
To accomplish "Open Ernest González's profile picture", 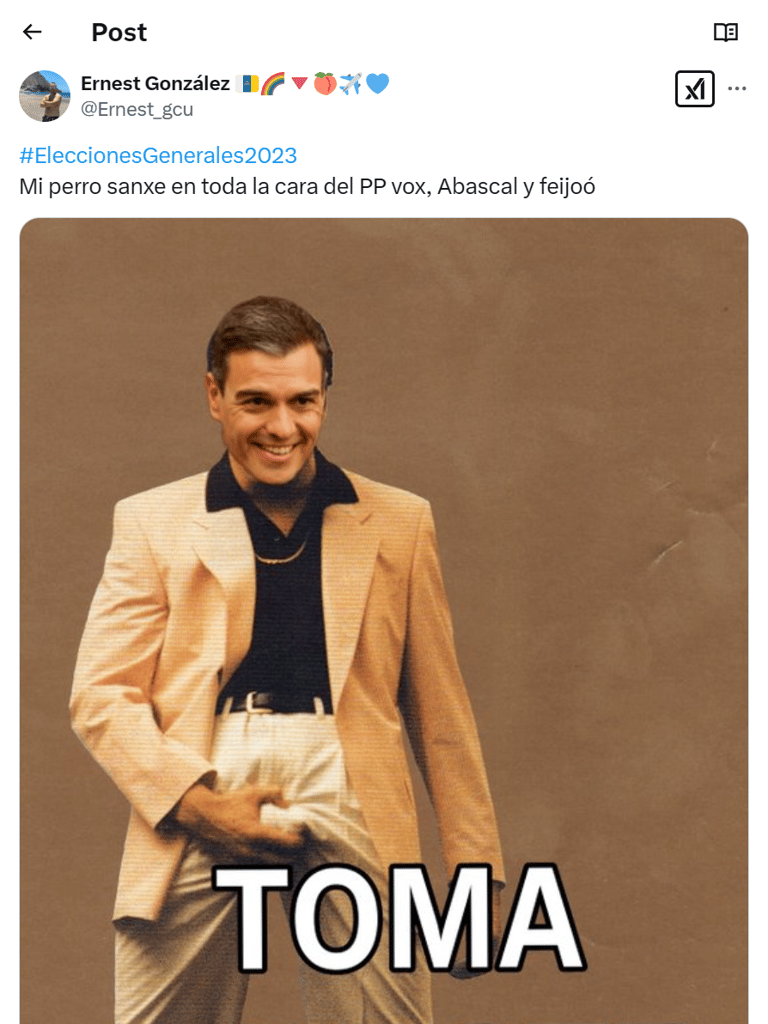I will (44, 96).
